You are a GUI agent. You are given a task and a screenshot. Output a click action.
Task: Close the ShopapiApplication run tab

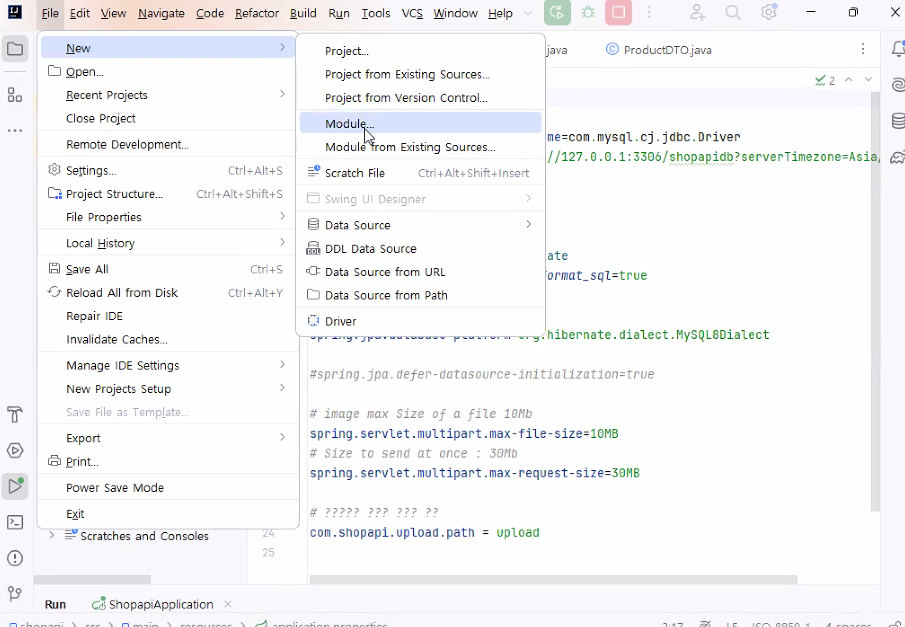click(x=228, y=604)
